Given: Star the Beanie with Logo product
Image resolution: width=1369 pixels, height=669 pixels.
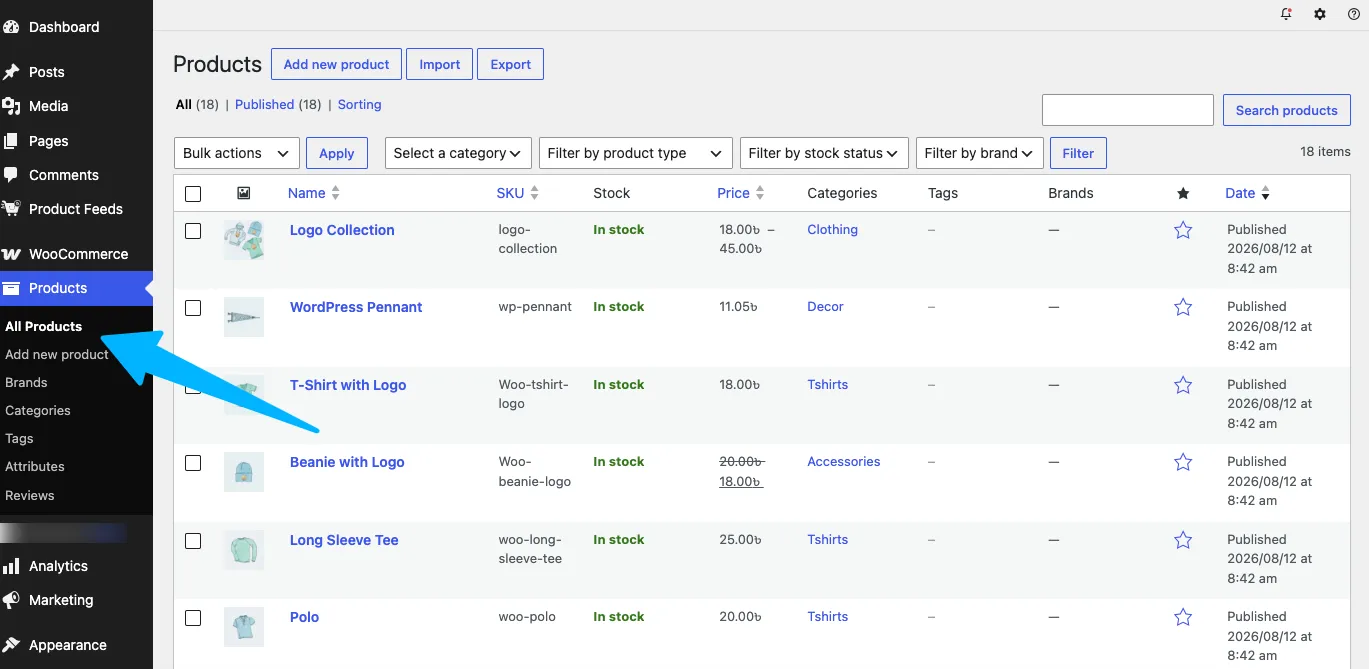Looking at the screenshot, I should [1183, 462].
